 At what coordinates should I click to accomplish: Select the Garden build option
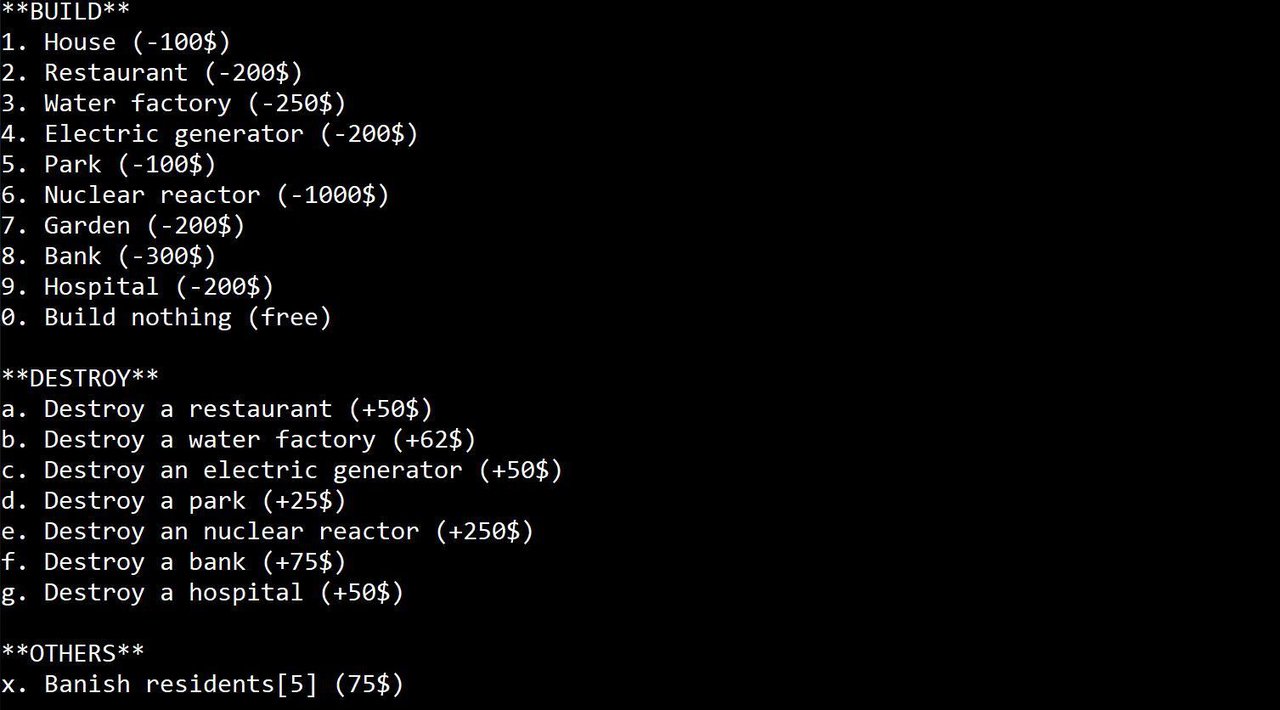pos(123,226)
